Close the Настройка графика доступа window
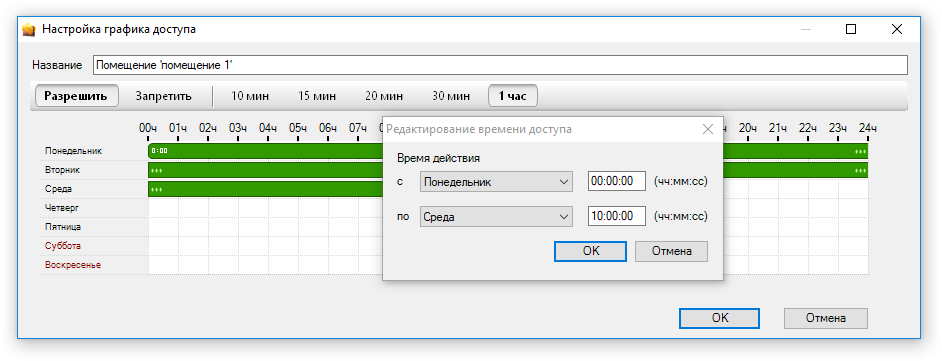Screen dimensions: 942x361 [896, 29]
